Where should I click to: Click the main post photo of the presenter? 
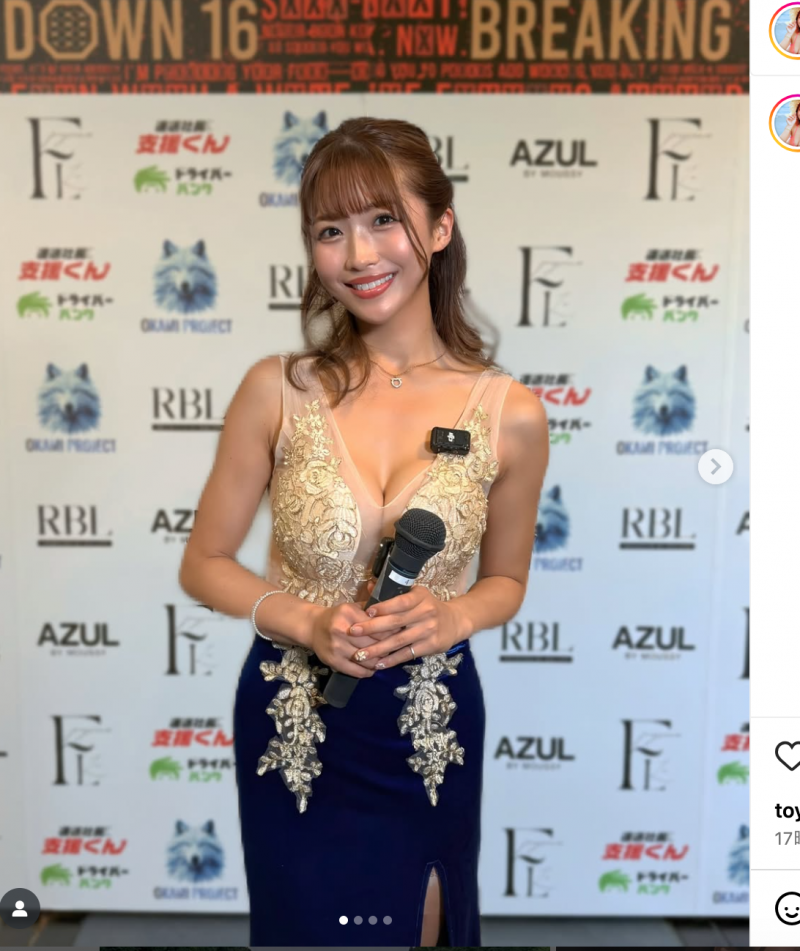tap(374, 485)
